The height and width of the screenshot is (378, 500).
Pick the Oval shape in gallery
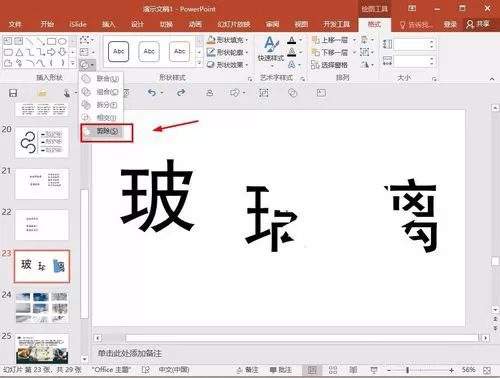pos(62,41)
